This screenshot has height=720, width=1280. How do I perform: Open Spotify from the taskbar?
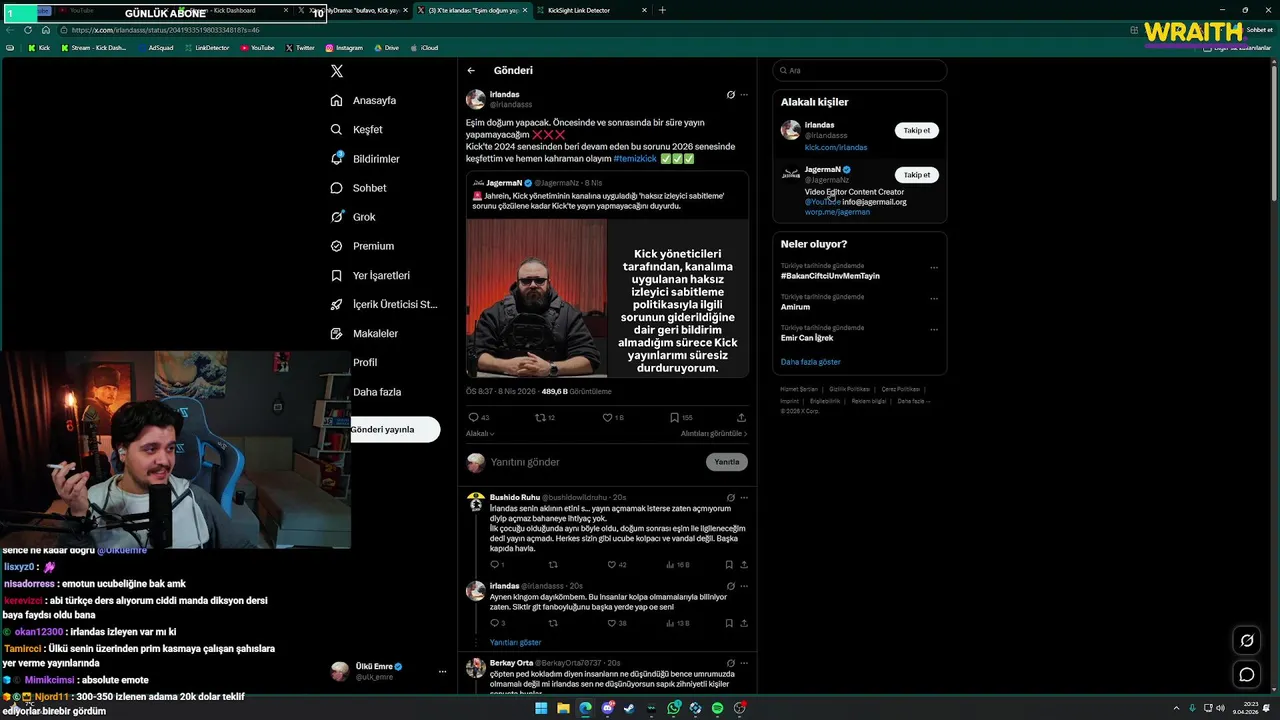click(x=717, y=708)
